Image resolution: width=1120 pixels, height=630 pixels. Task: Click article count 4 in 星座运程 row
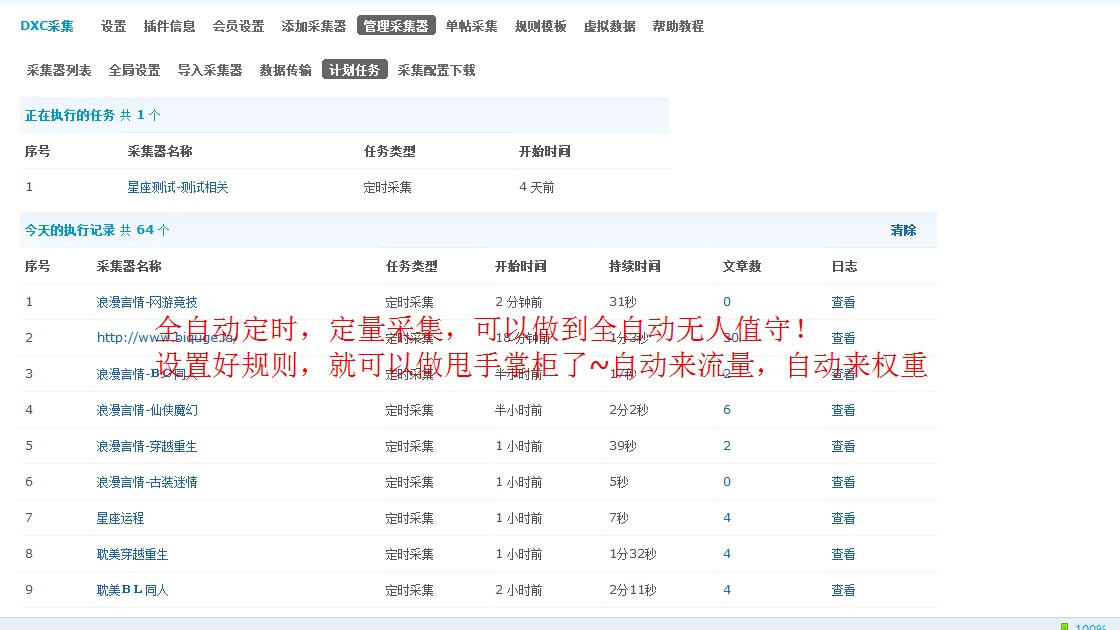(x=727, y=517)
